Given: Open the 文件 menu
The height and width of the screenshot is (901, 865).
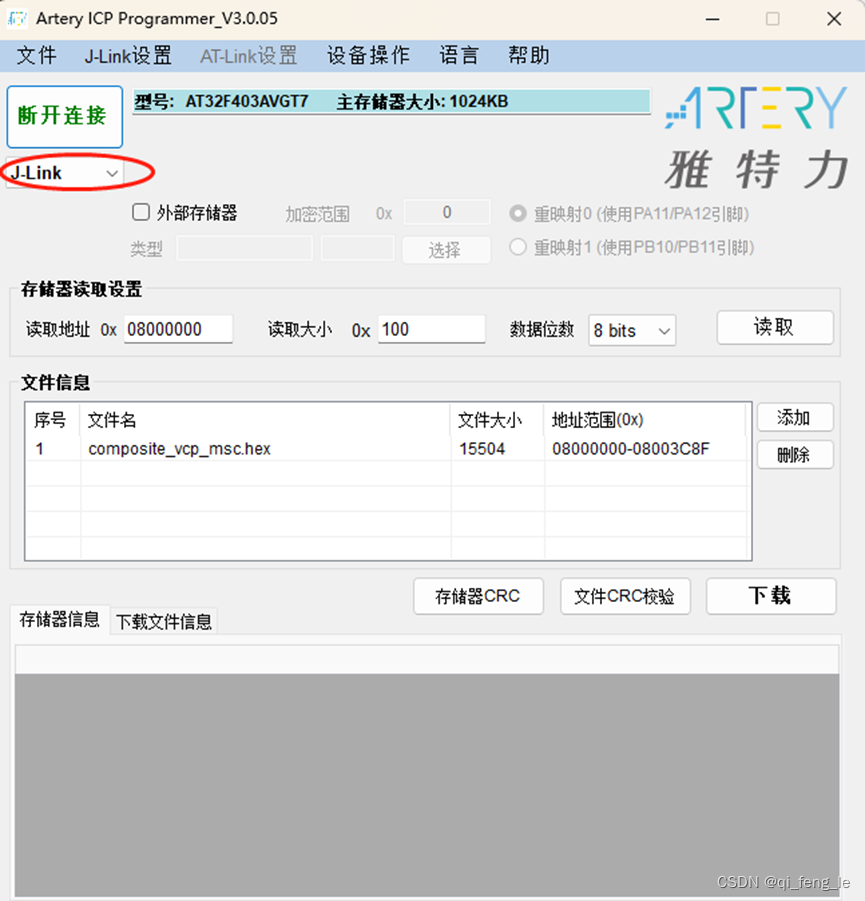Looking at the screenshot, I should [x=36, y=56].
